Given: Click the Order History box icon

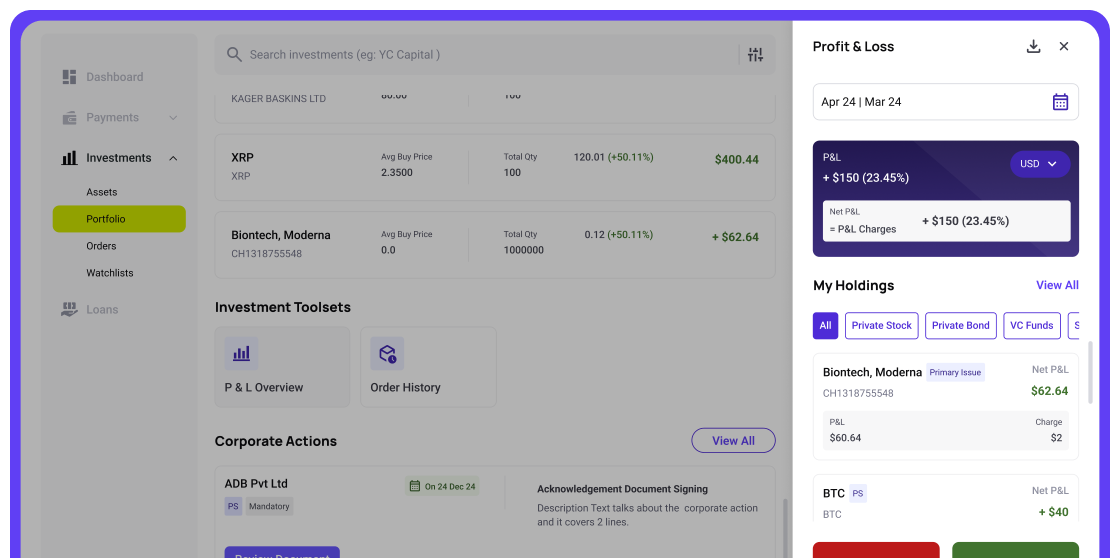Looking at the screenshot, I should [x=387, y=354].
